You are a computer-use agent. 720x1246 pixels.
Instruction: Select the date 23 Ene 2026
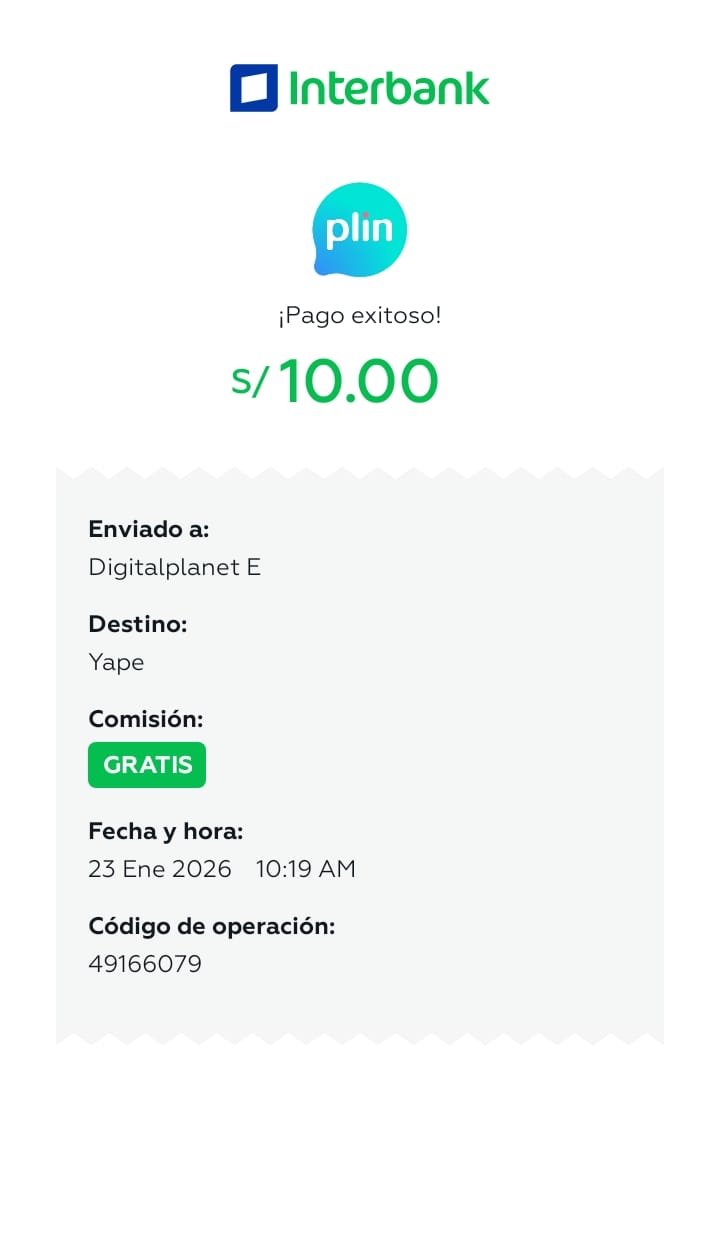coord(160,869)
